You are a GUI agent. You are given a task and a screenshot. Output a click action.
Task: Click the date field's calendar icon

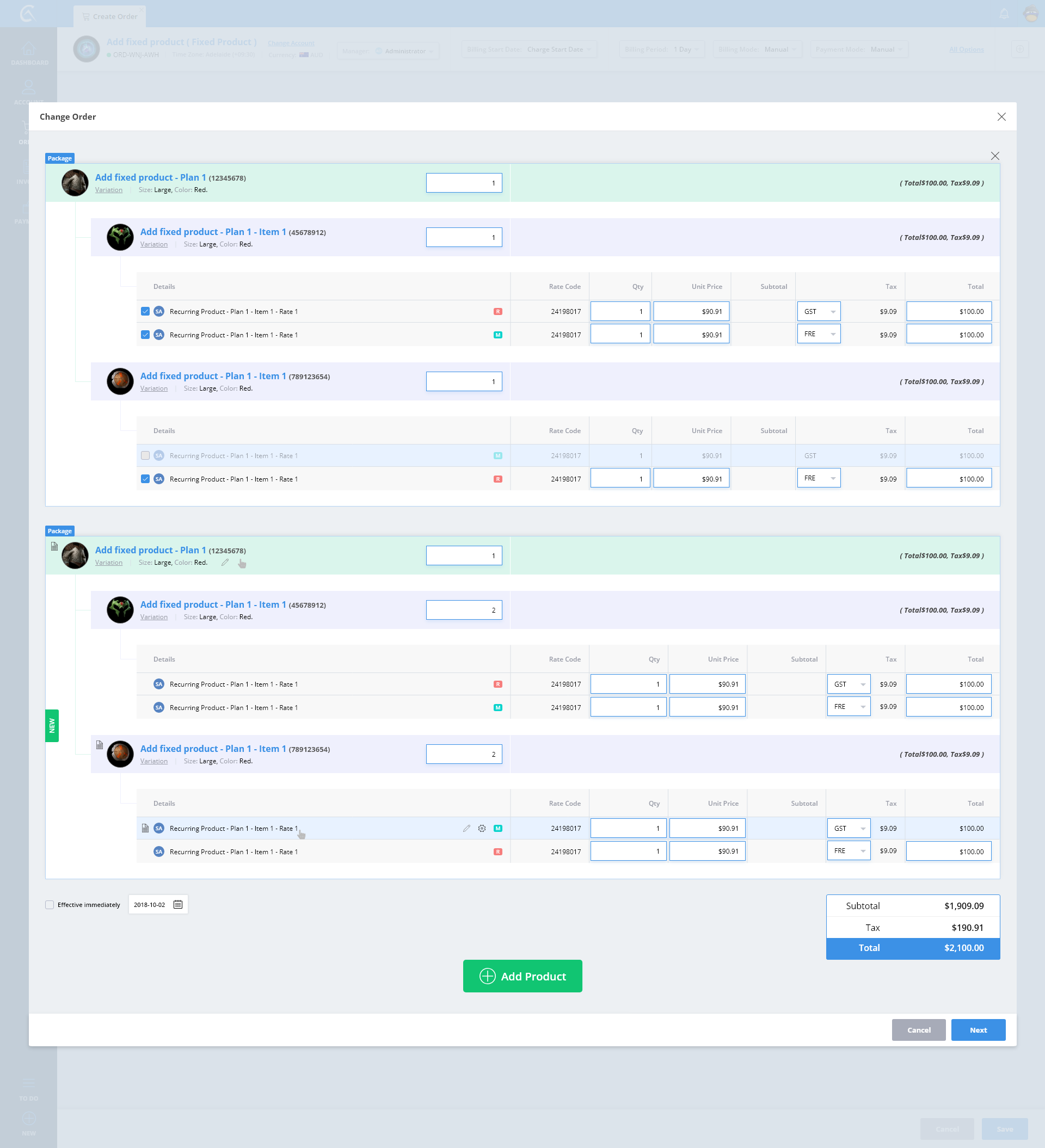tap(178, 904)
